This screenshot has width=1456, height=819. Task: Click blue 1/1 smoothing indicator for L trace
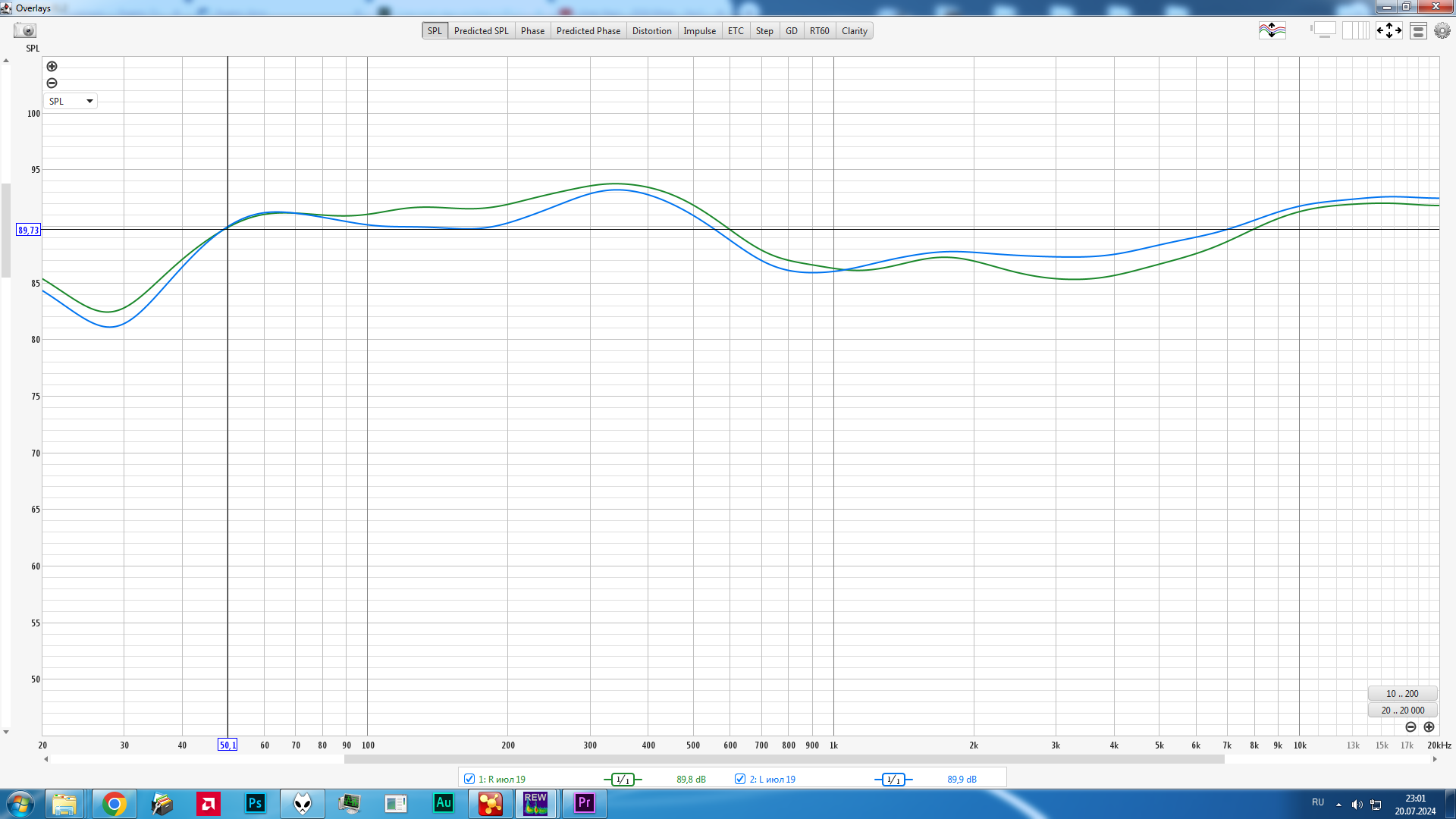[x=893, y=780]
